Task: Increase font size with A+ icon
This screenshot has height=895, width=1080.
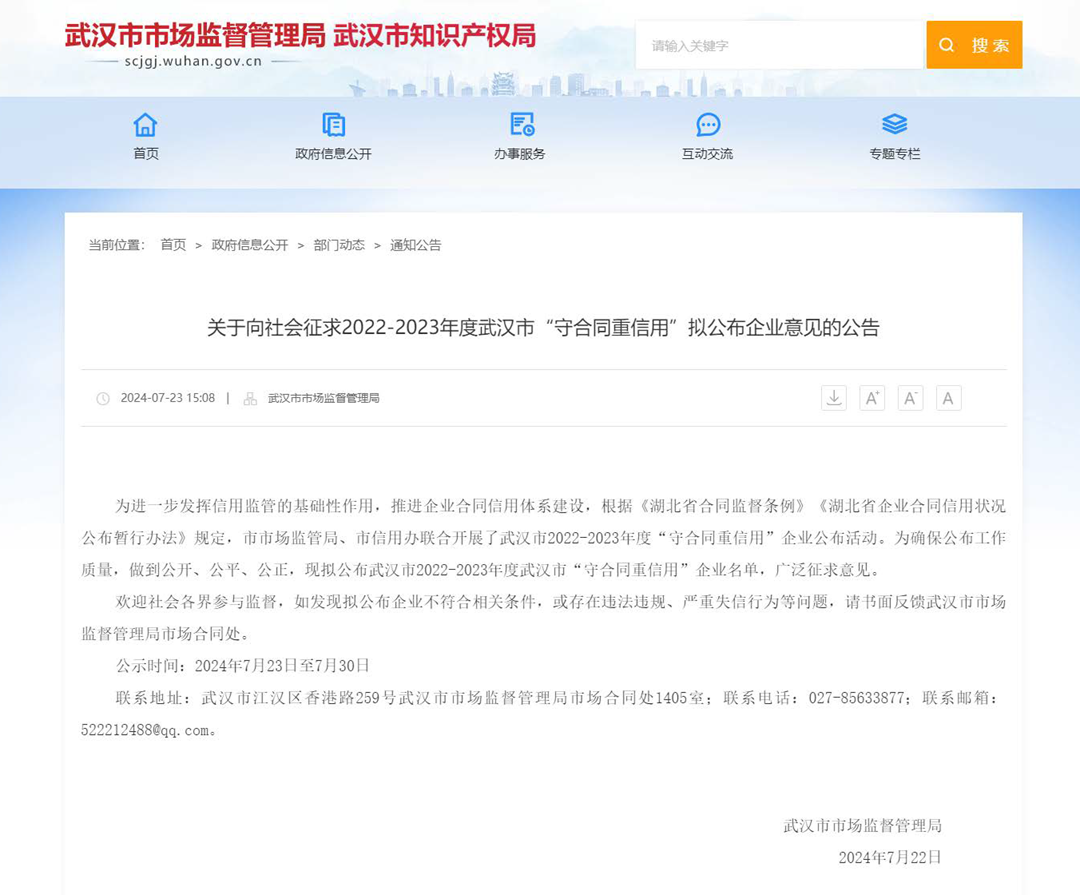Action: click(x=872, y=398)
